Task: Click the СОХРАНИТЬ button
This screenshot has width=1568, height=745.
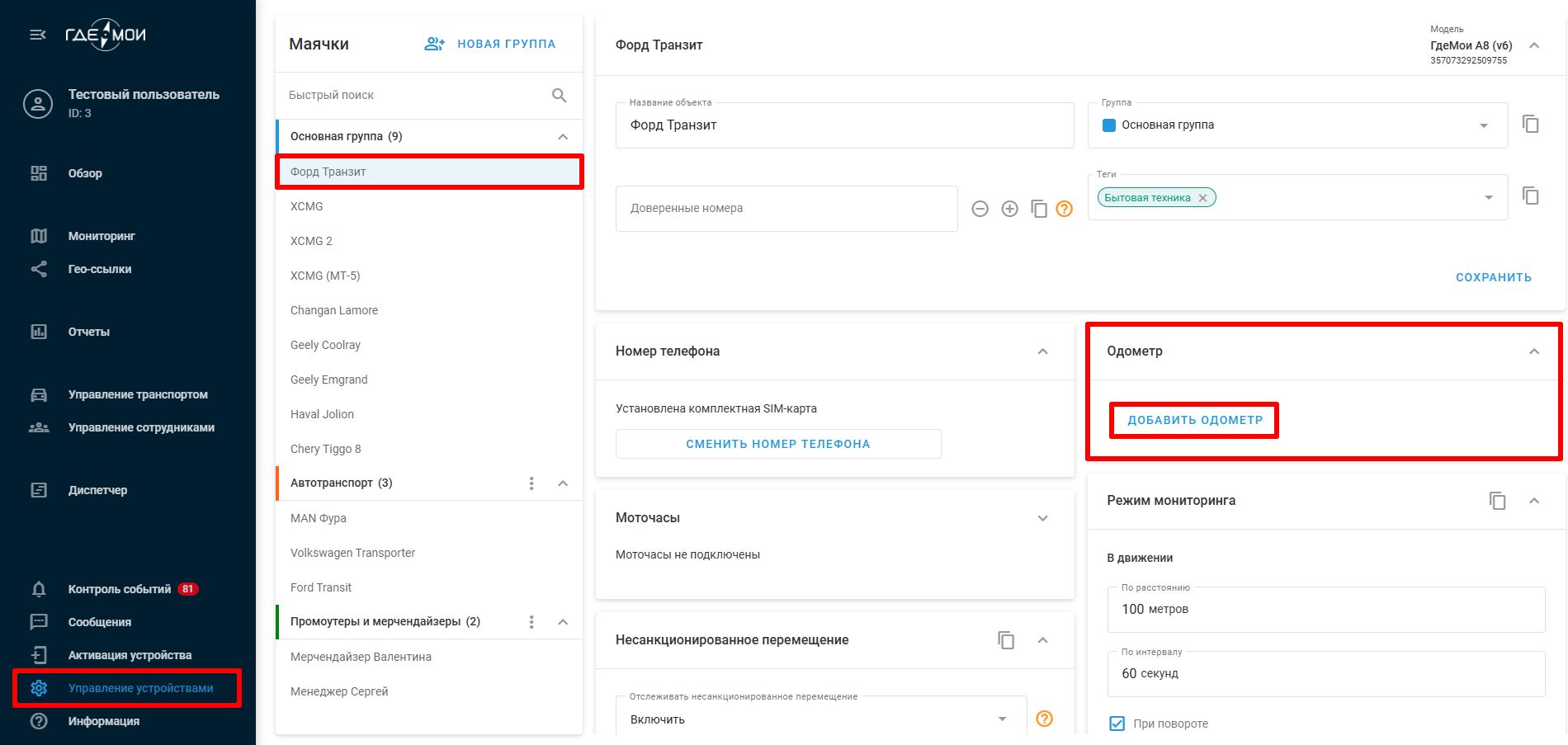Action: coord(1493,277)
